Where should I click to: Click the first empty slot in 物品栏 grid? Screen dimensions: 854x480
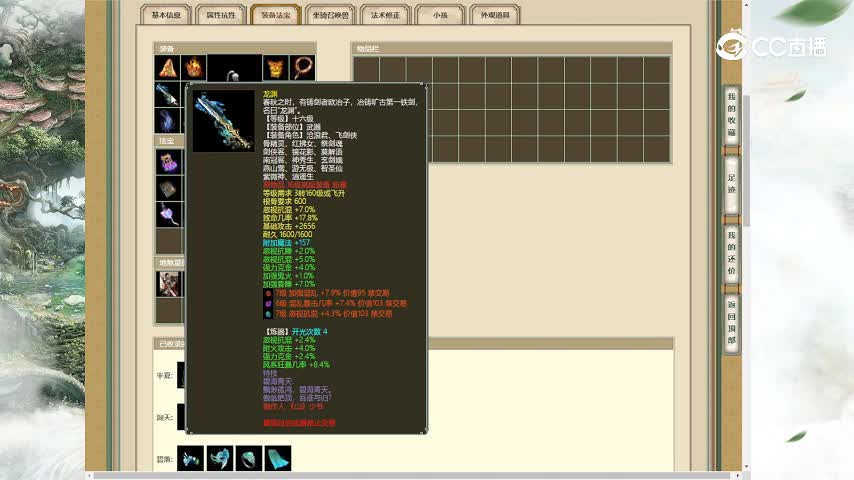(x=366, y=70)
